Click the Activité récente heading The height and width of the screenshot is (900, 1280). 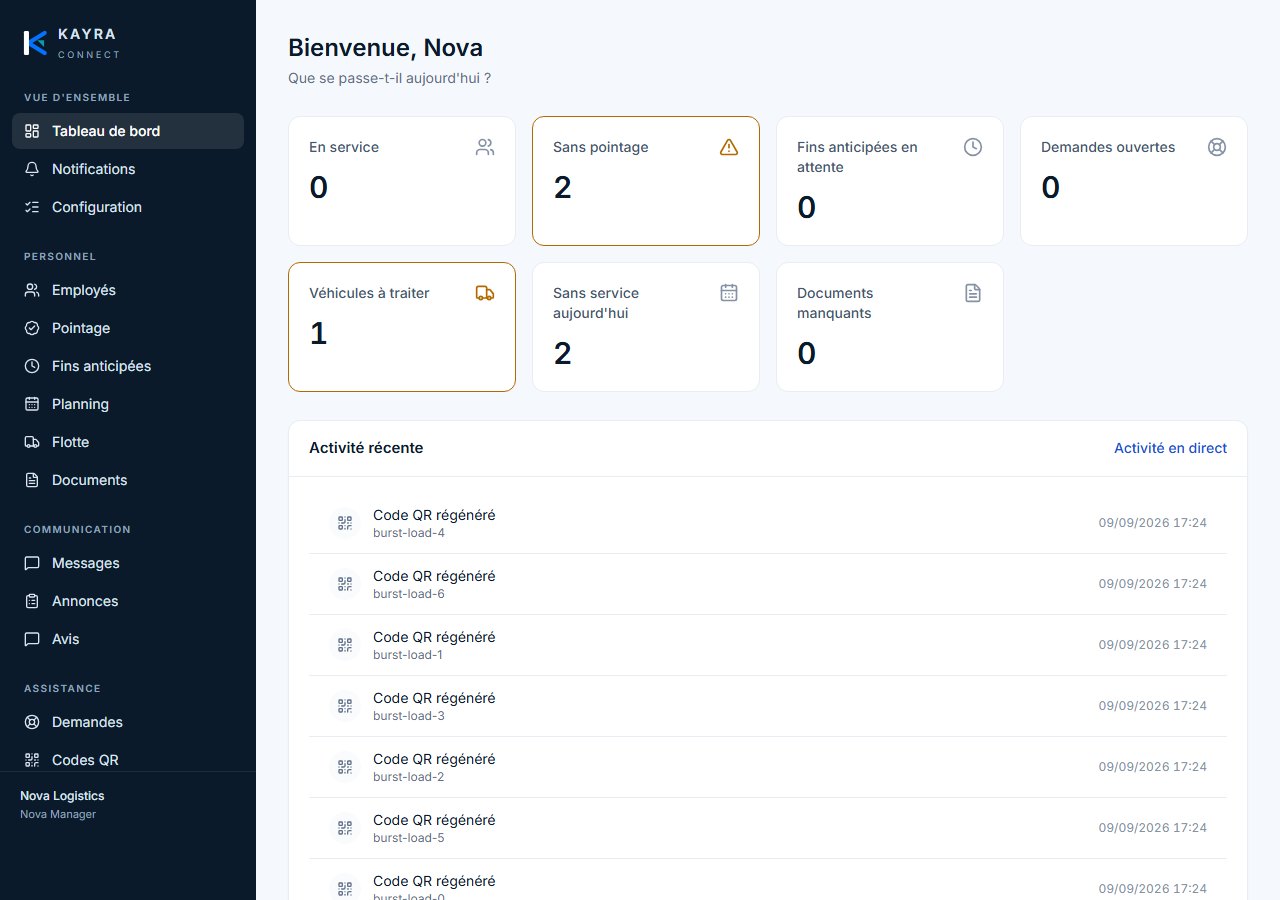[x=366, y=448]
